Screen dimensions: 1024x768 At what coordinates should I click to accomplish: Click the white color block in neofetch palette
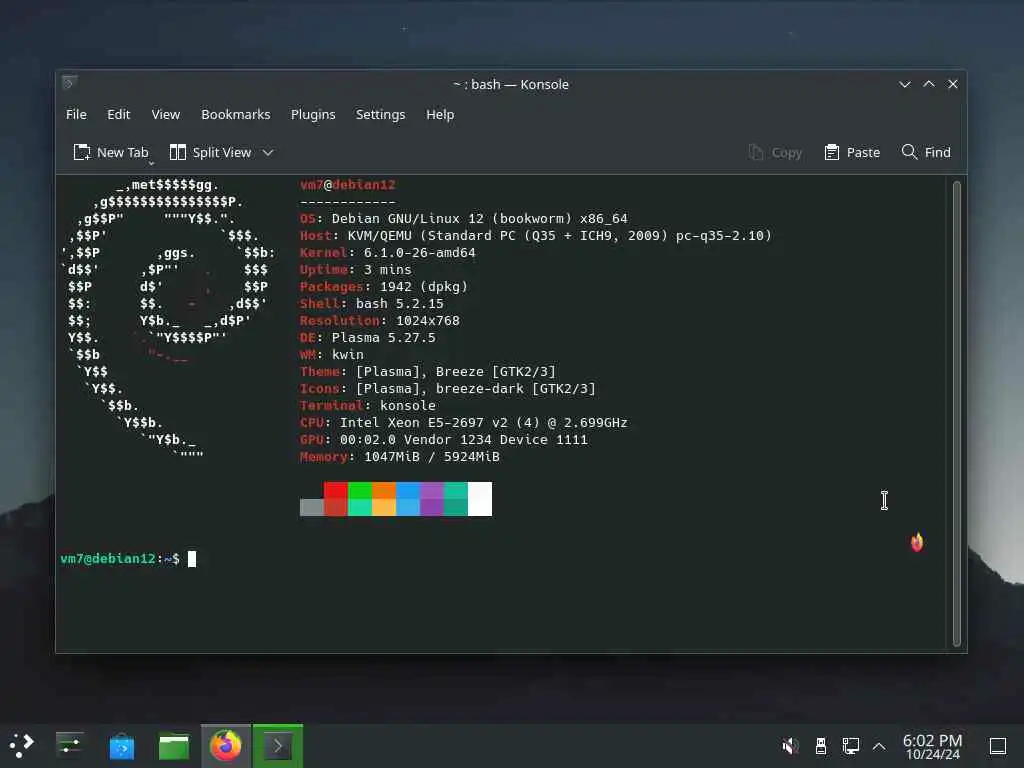tap(480, 499)
